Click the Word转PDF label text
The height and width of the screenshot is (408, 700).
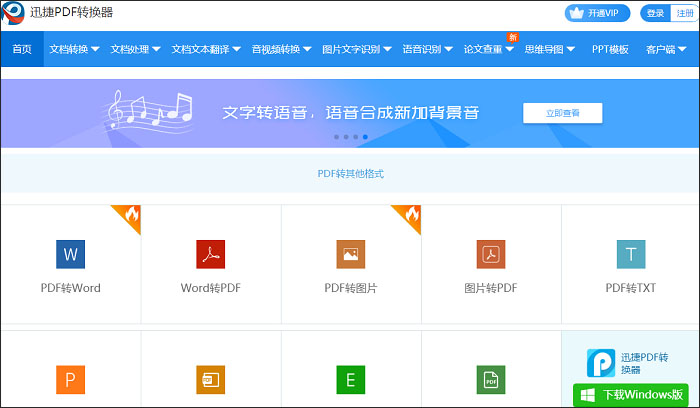pos(211,288)
